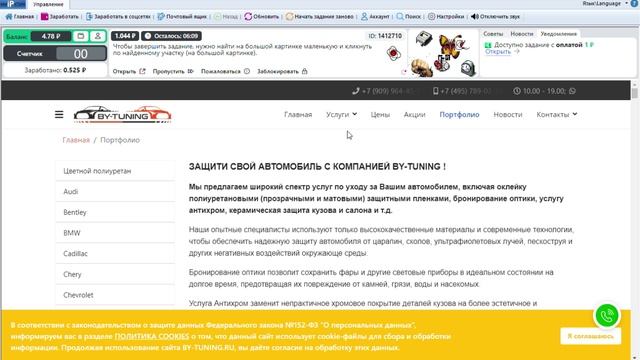Click the Осталось: 06:09 timer

coord(171,36)
